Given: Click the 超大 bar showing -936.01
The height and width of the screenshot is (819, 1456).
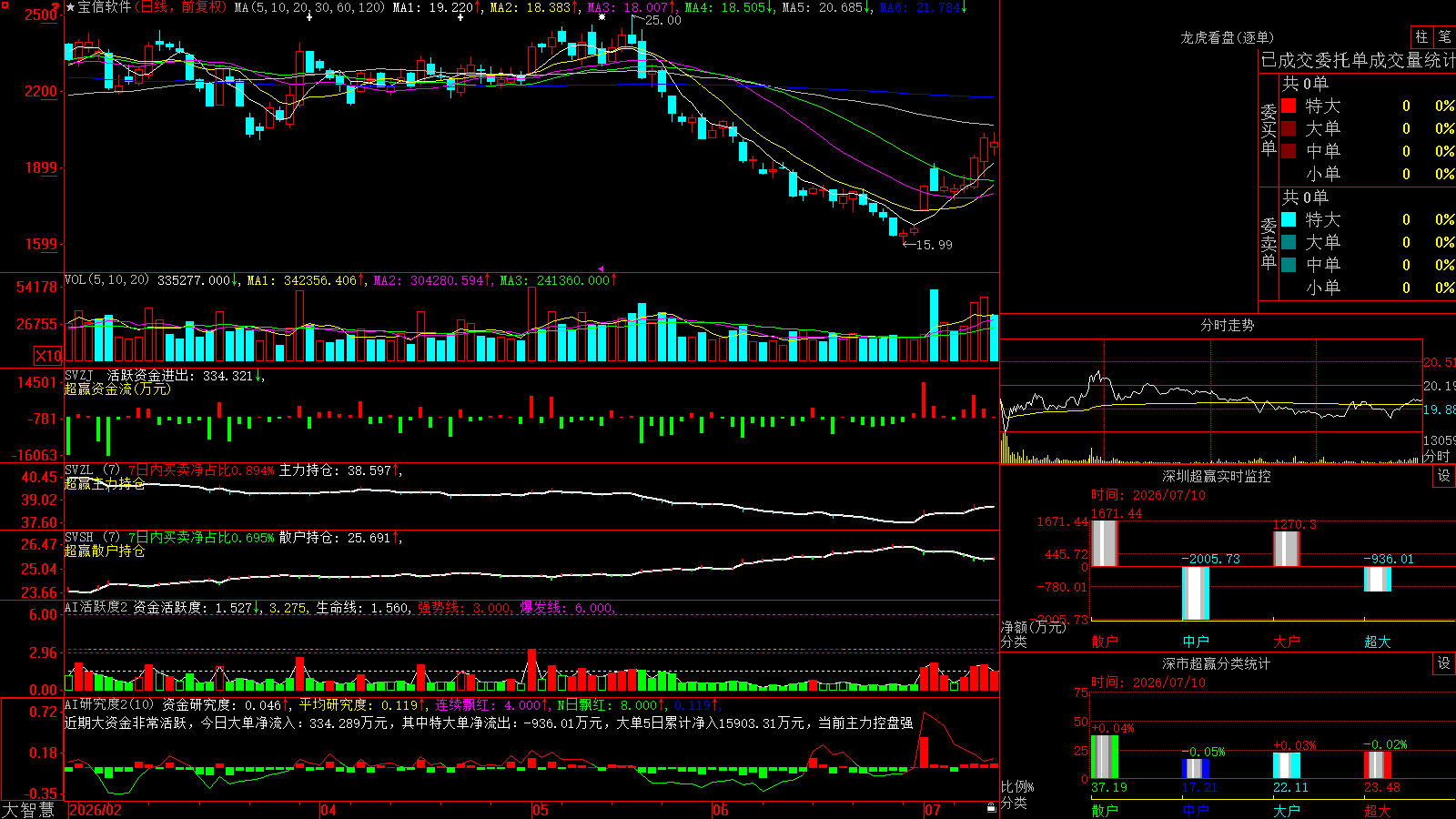Looking at the screenshot, I should (1378, 579).
